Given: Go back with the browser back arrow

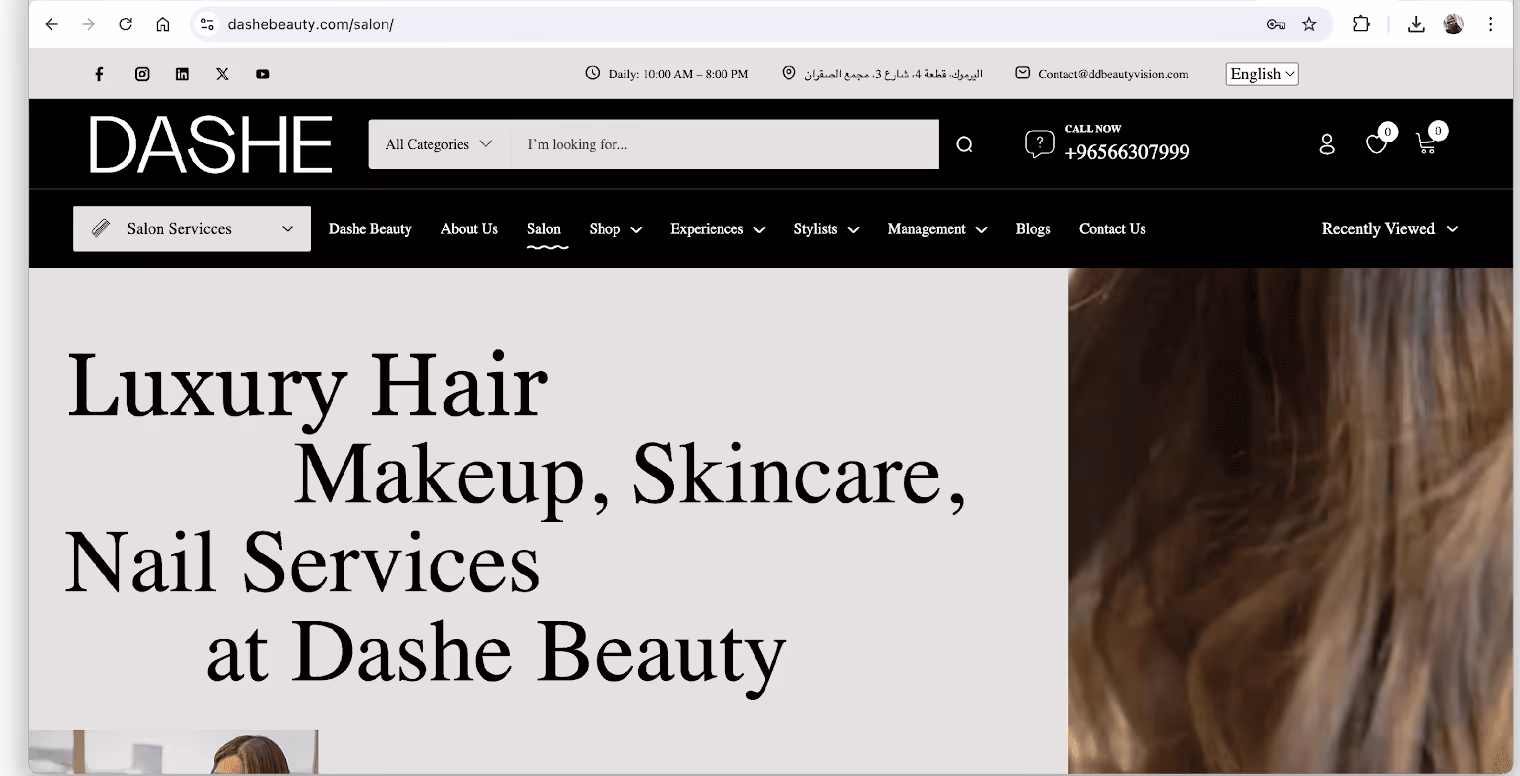Looking at the screenshot, I should click(51, 24).
